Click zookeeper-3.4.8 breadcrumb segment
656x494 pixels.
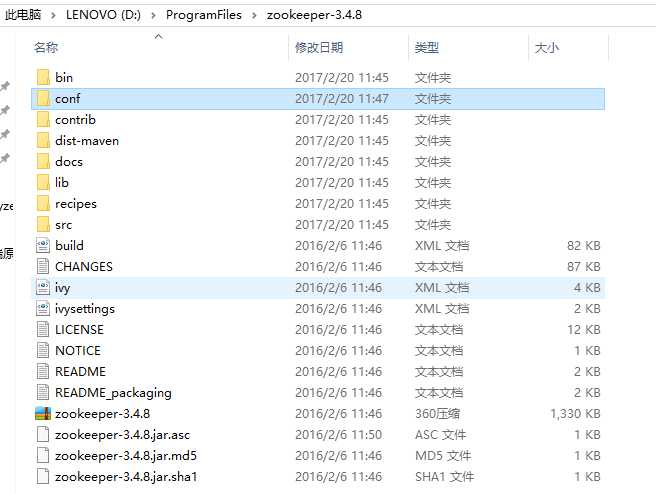point(314,15)
